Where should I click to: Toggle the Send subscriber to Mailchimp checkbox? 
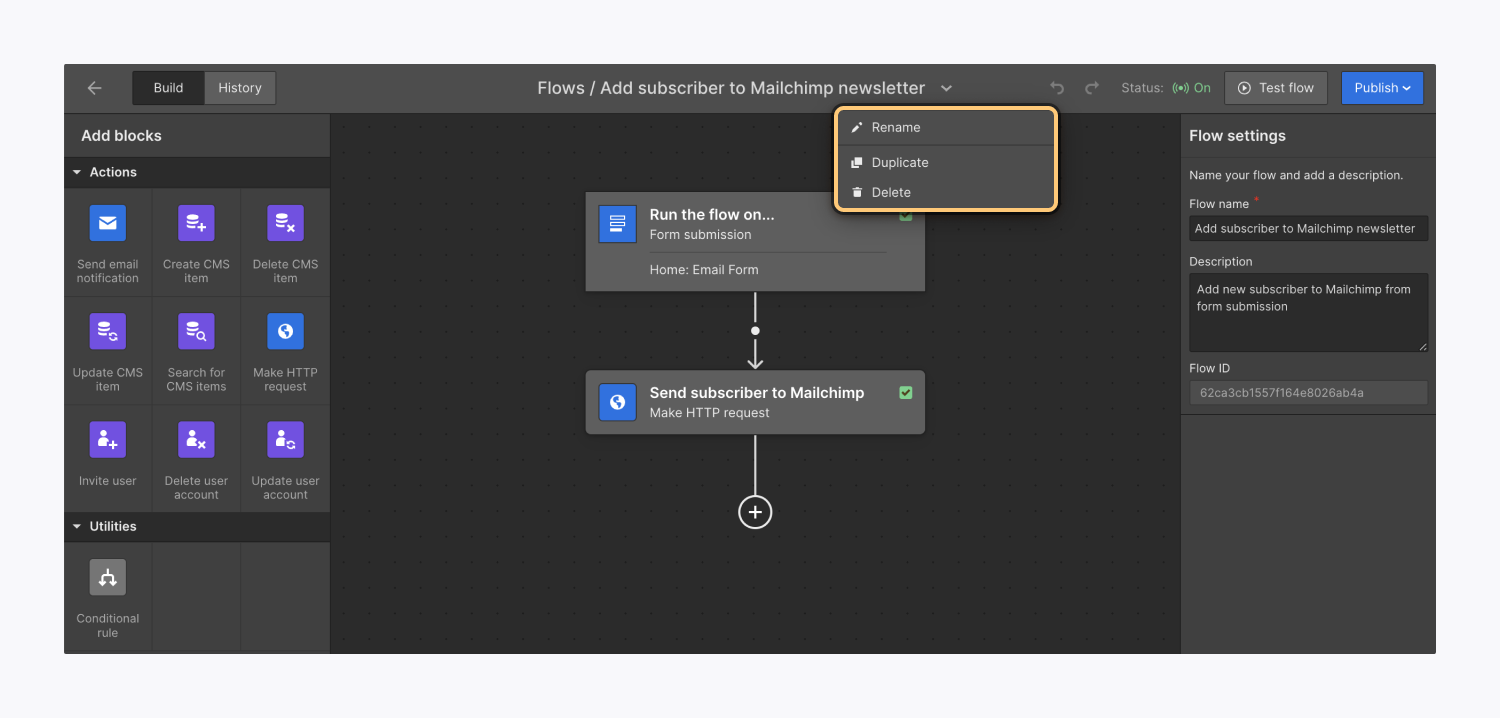906,393
